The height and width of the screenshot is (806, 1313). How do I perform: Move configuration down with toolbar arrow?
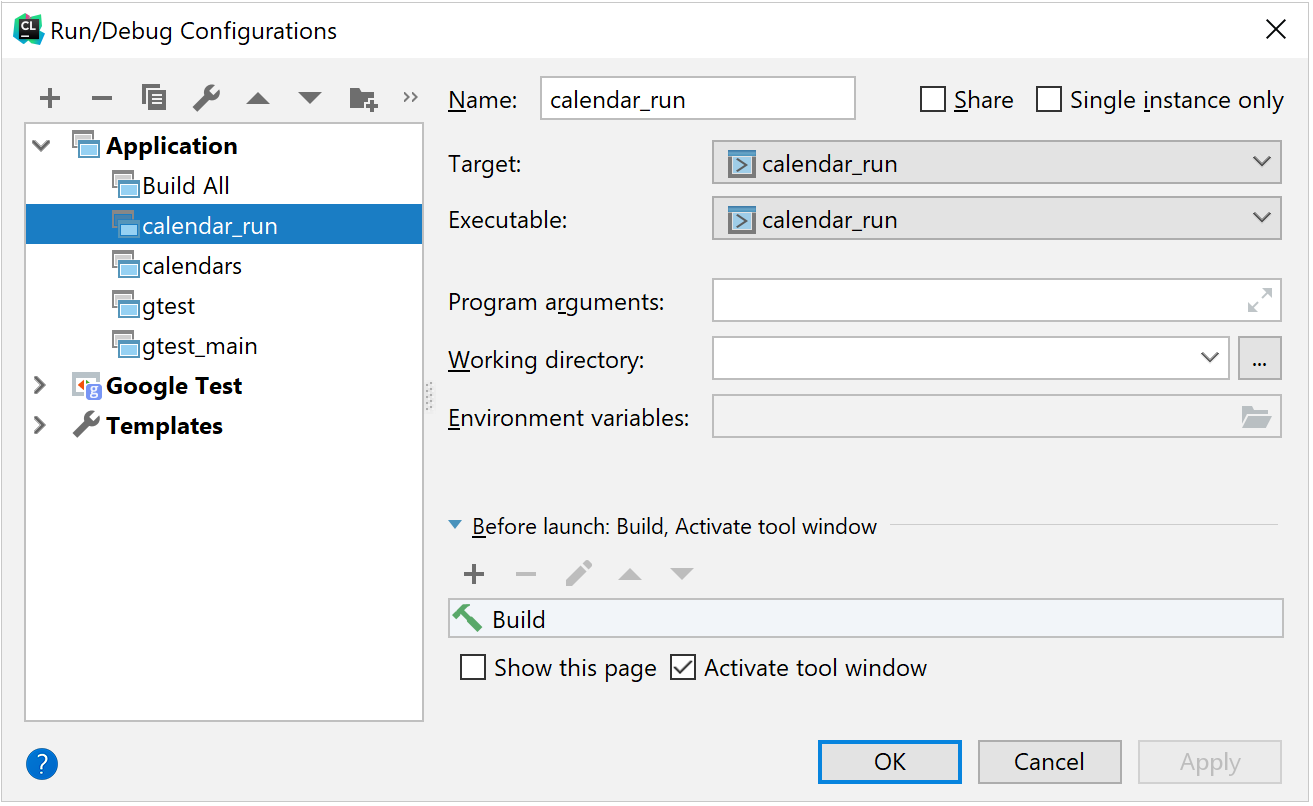tap(310, 98)
